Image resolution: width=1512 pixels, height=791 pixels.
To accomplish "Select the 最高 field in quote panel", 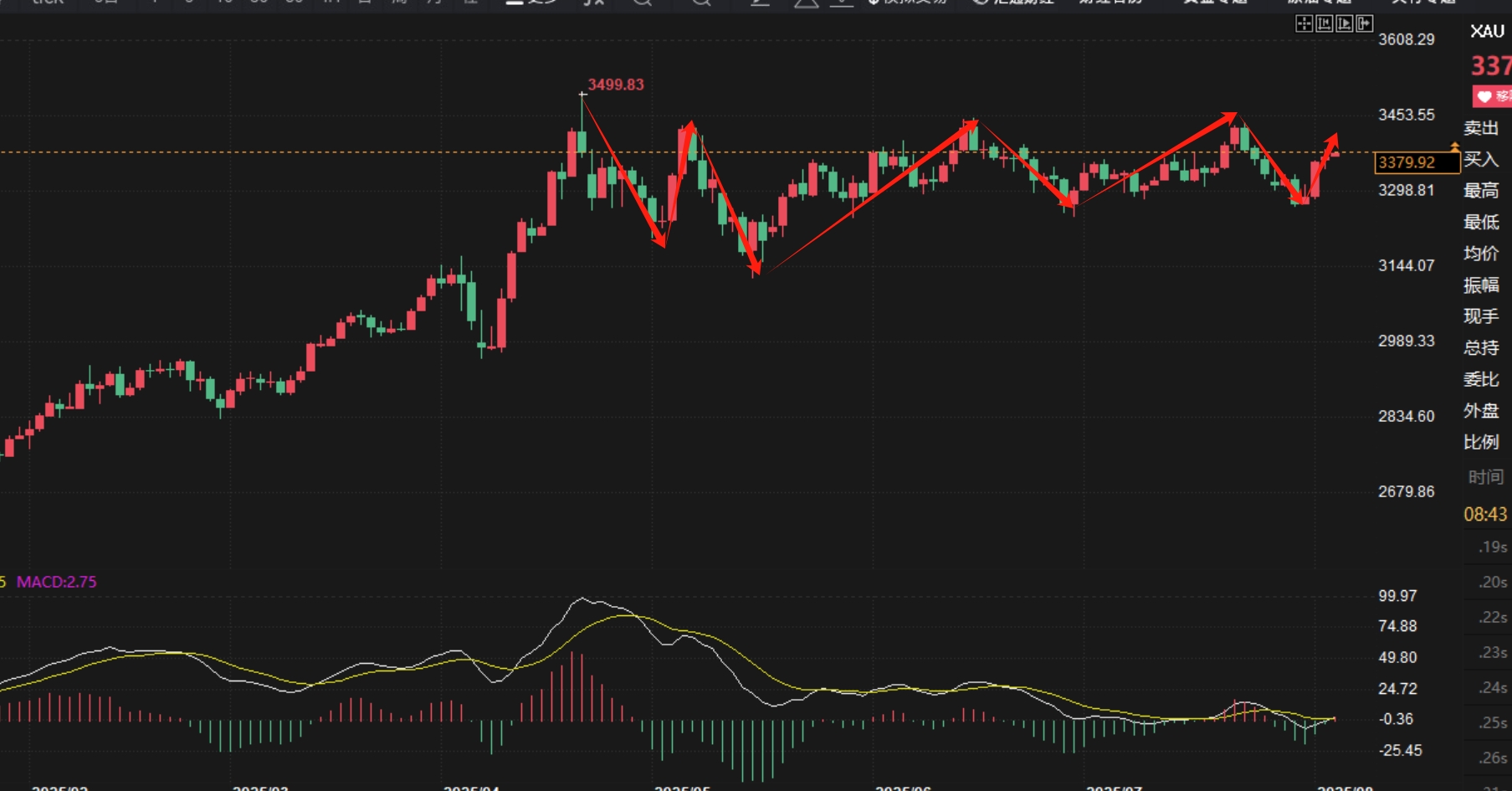I will [x=1481, y=191].
